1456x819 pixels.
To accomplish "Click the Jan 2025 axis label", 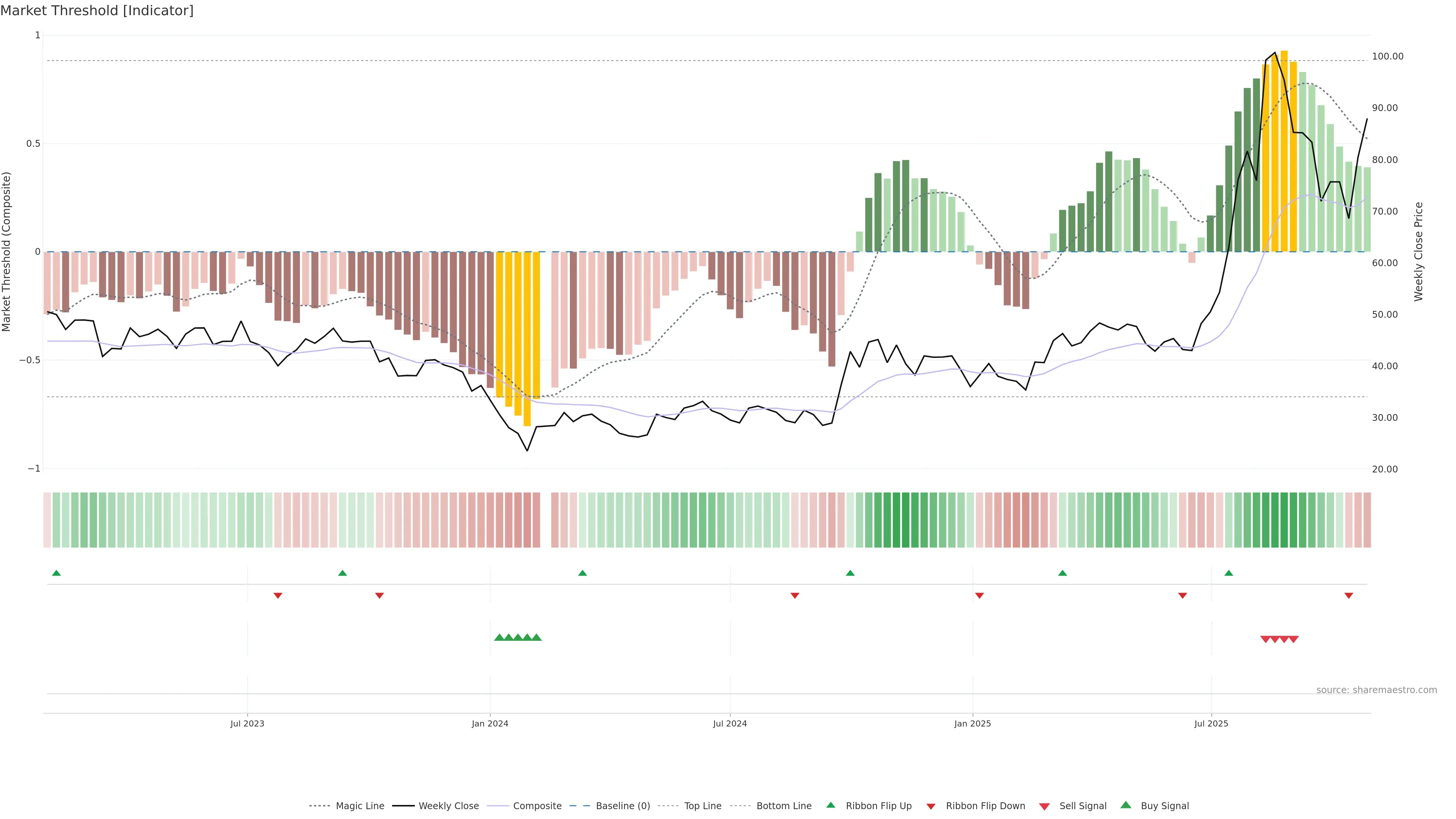I will tap(972, 723).
